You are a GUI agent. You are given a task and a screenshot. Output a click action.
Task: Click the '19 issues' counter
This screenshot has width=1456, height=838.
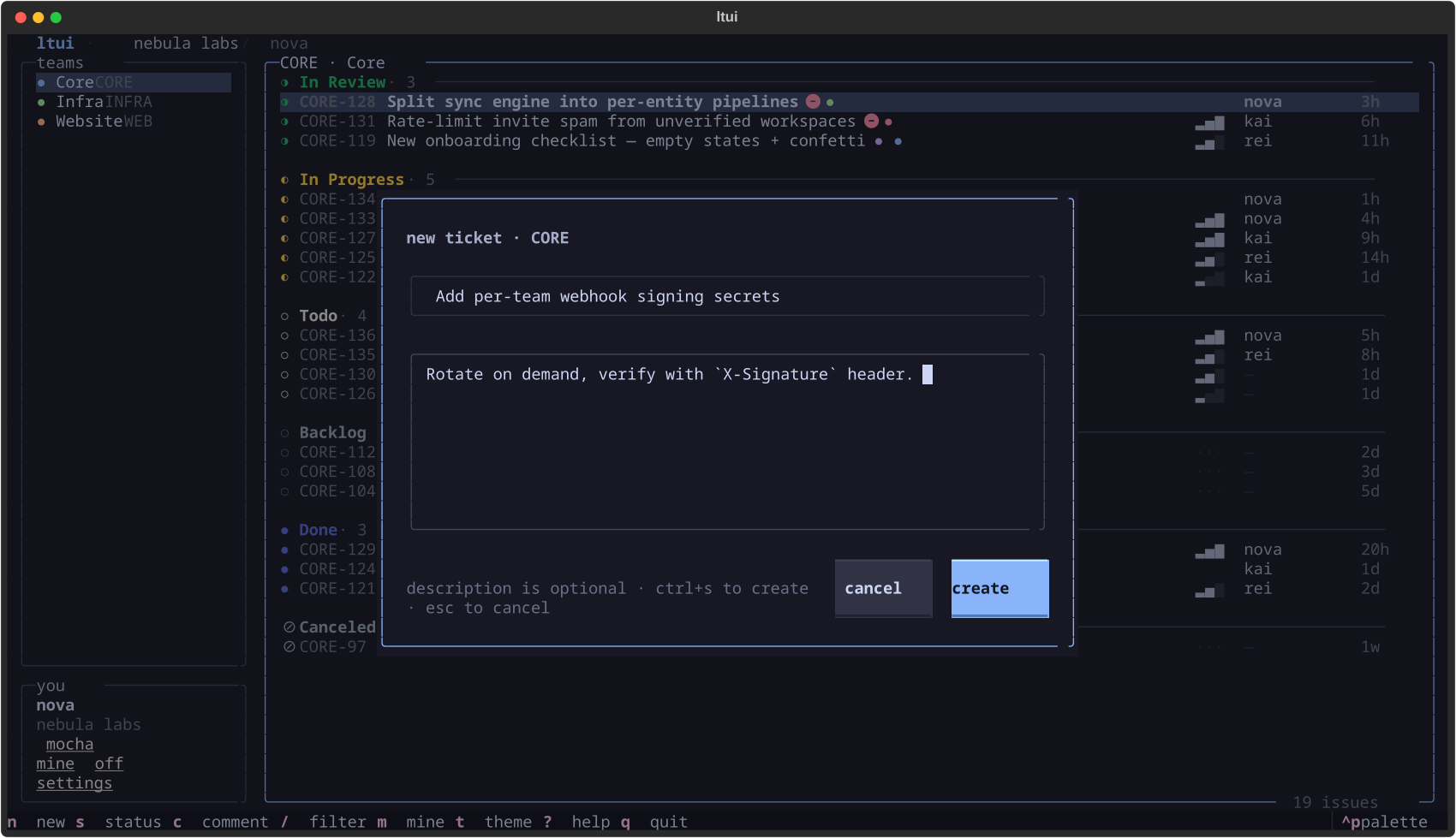point(1335,802)
